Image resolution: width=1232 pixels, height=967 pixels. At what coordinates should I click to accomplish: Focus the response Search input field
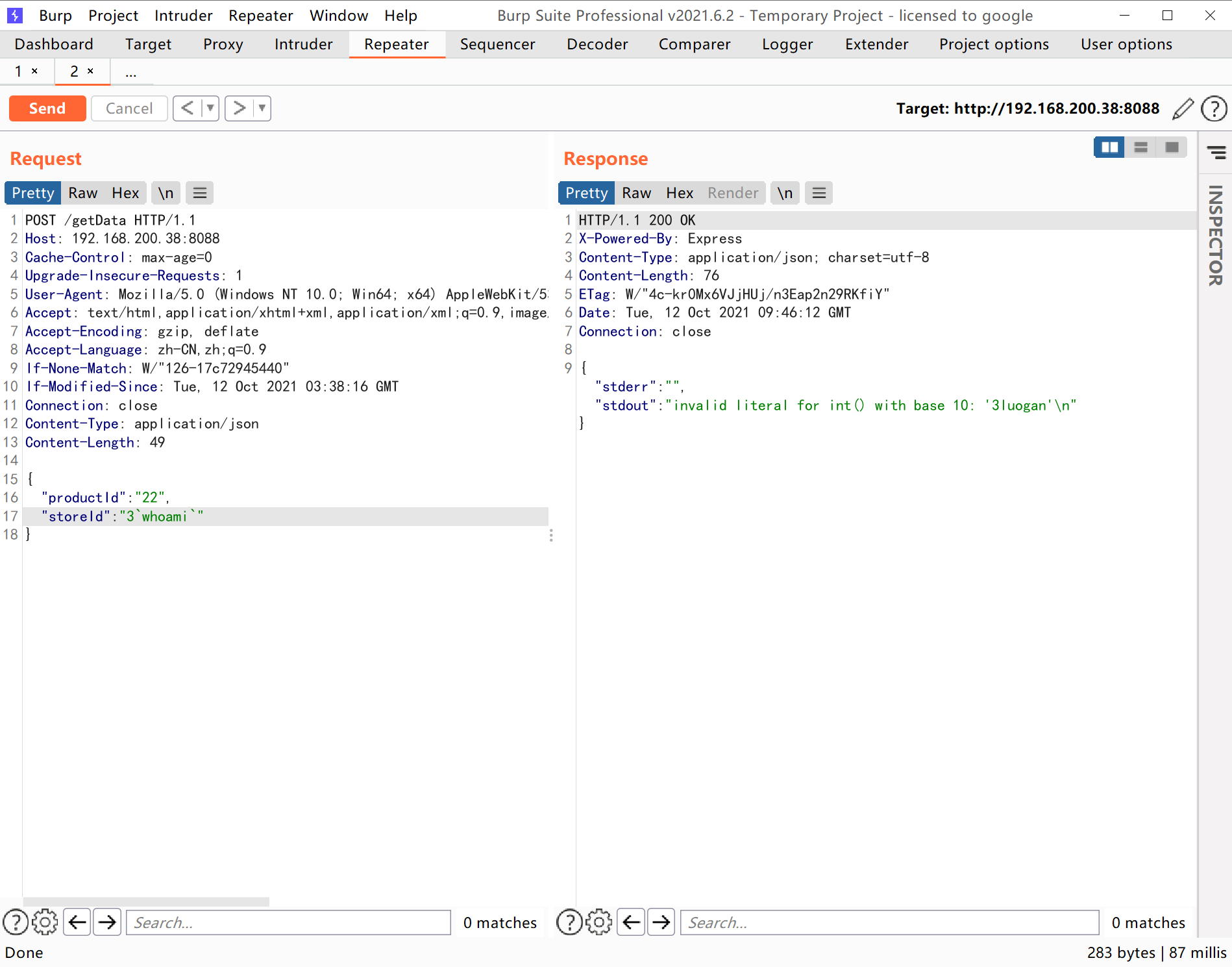pyautogui.click(x=889, y=922)
